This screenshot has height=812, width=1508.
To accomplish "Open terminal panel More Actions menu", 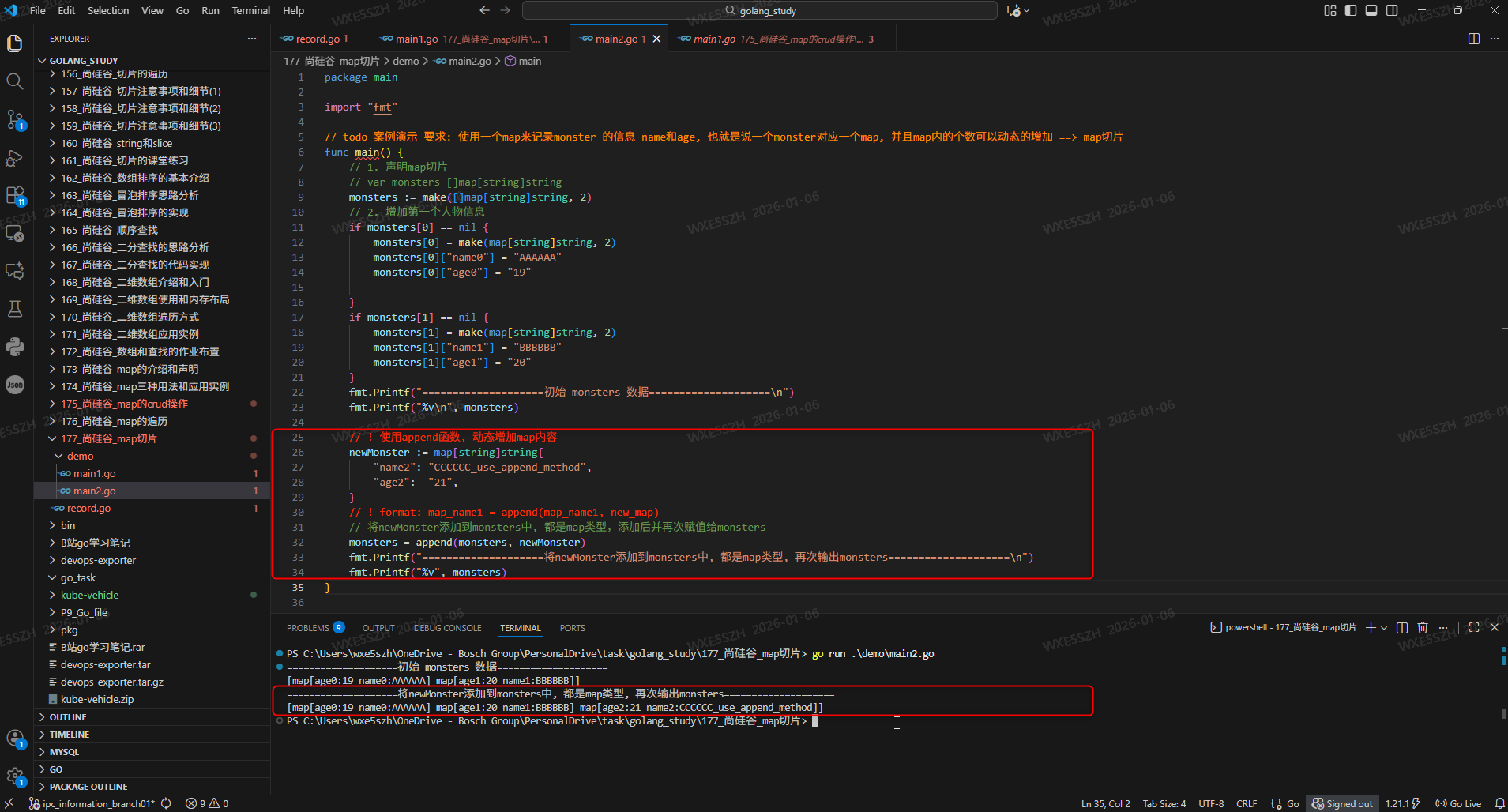I will pos(1443,627).
